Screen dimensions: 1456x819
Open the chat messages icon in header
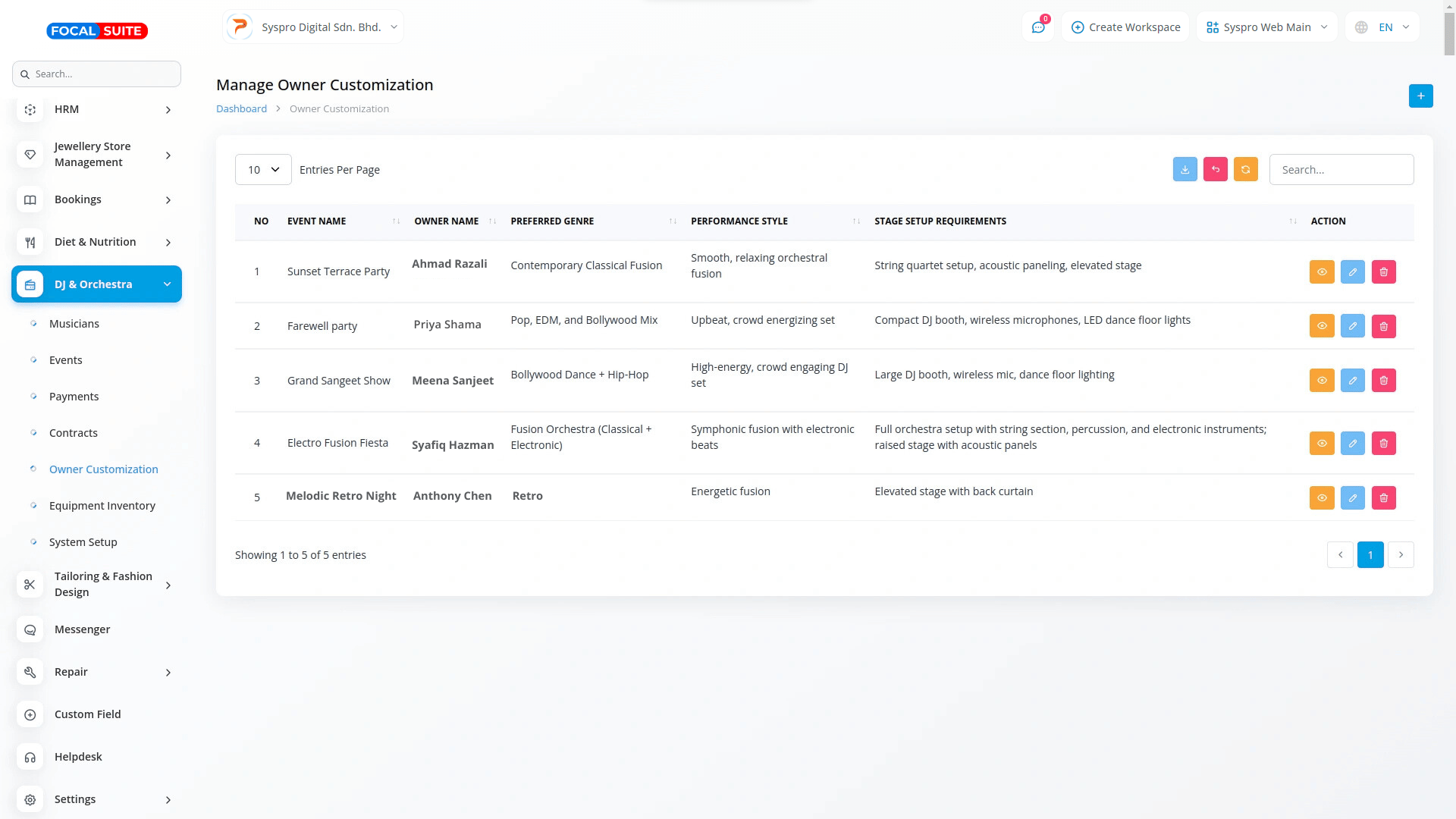(1037, 27)
